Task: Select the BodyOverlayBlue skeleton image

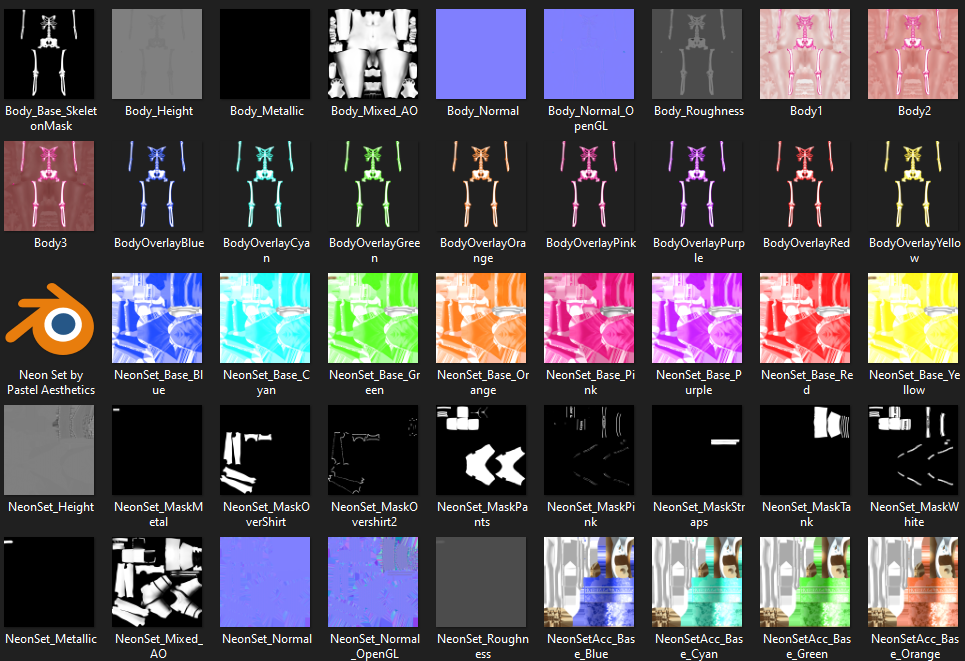Action: (157, 186)
